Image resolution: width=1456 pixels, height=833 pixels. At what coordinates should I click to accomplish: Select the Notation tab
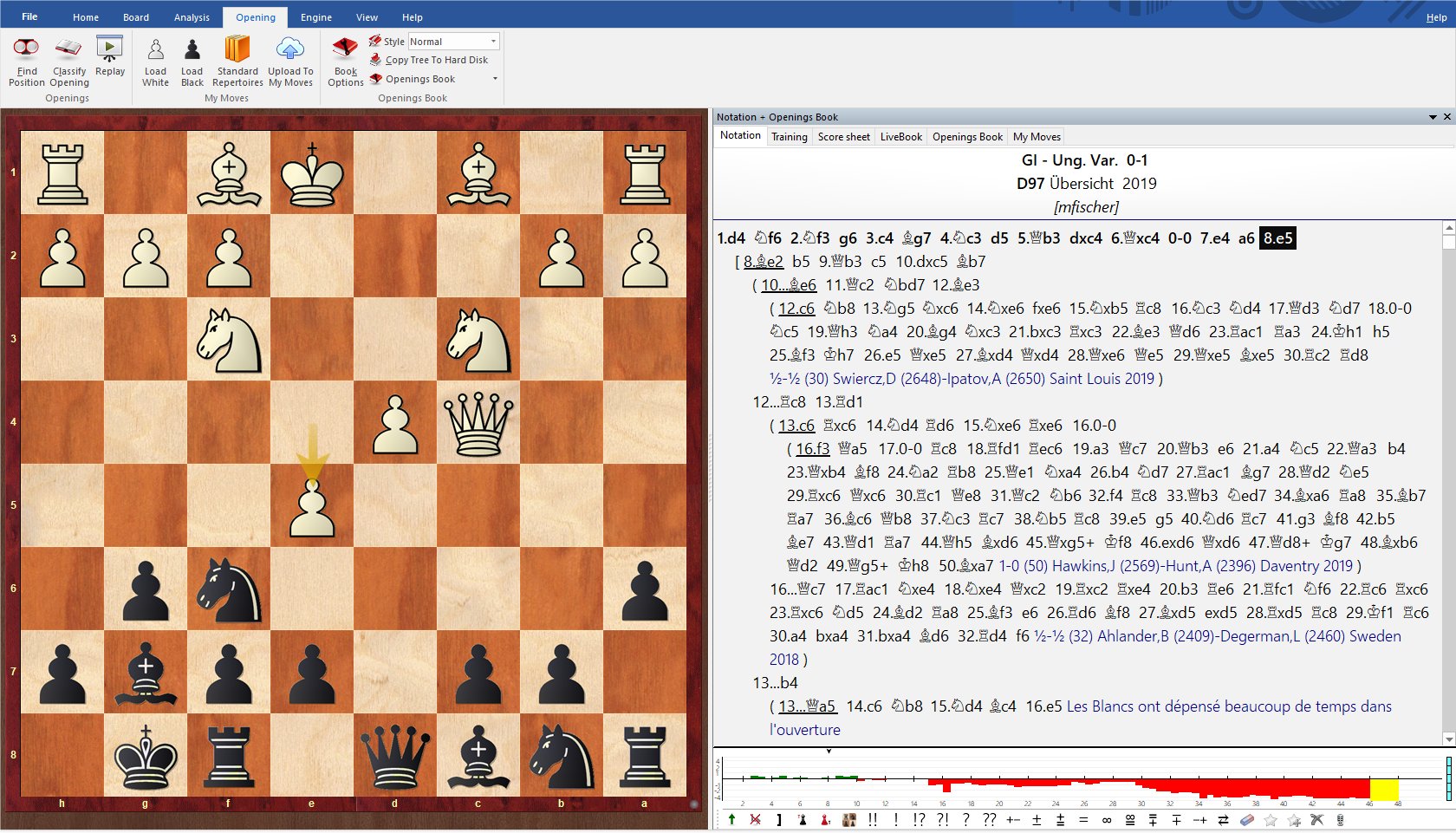pyautogui.click(x=740, y=135)
